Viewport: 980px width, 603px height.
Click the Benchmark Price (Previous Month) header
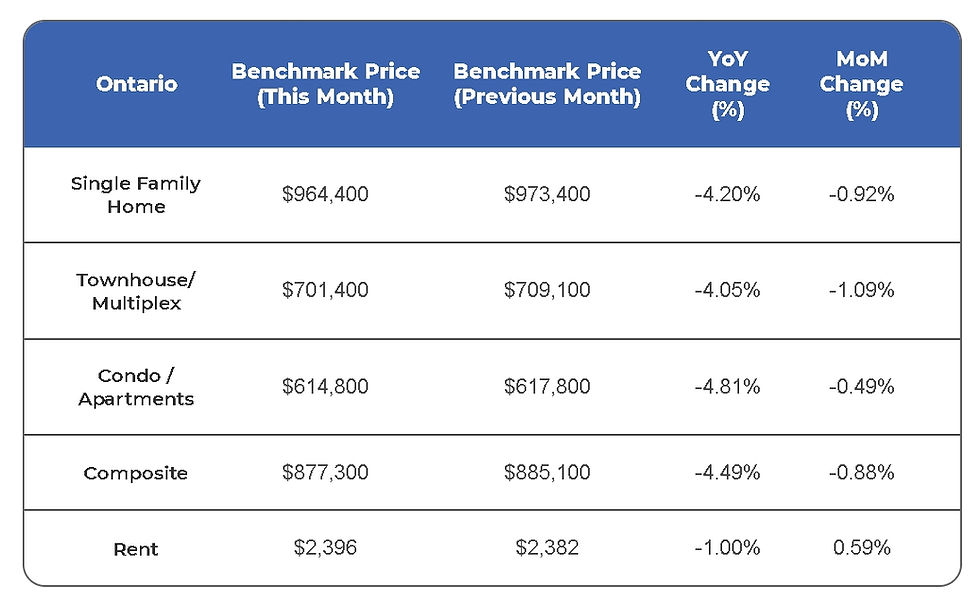pyautogui.click(x=547, y=84)
